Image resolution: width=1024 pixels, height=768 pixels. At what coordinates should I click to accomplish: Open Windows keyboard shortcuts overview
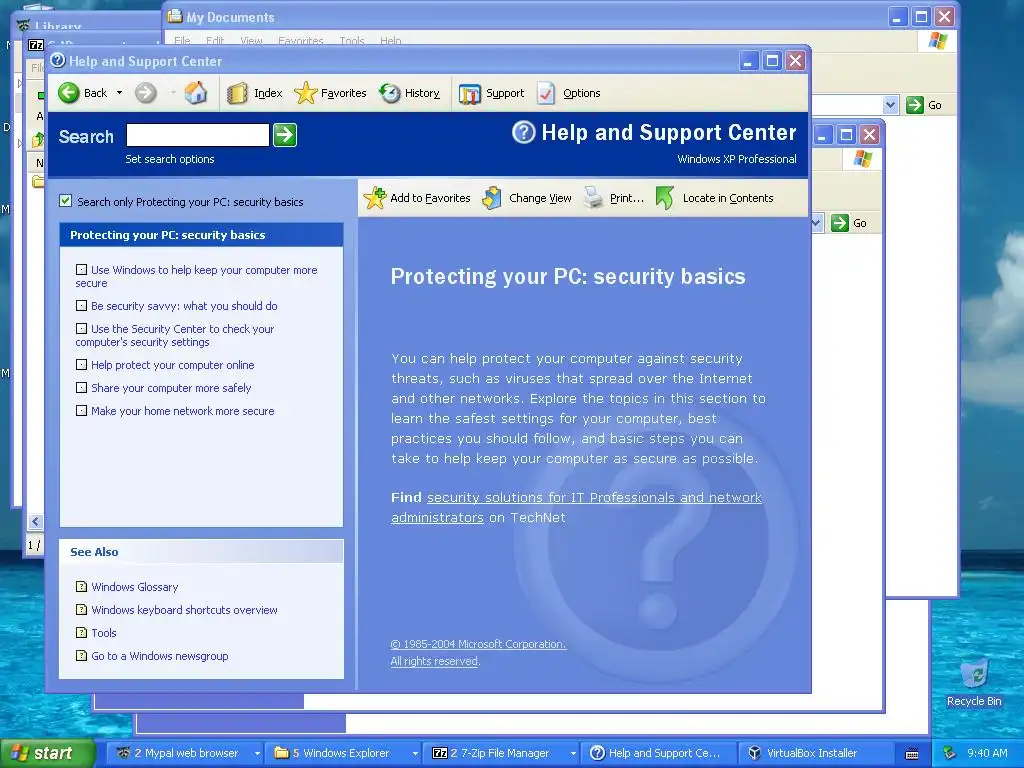184,610
